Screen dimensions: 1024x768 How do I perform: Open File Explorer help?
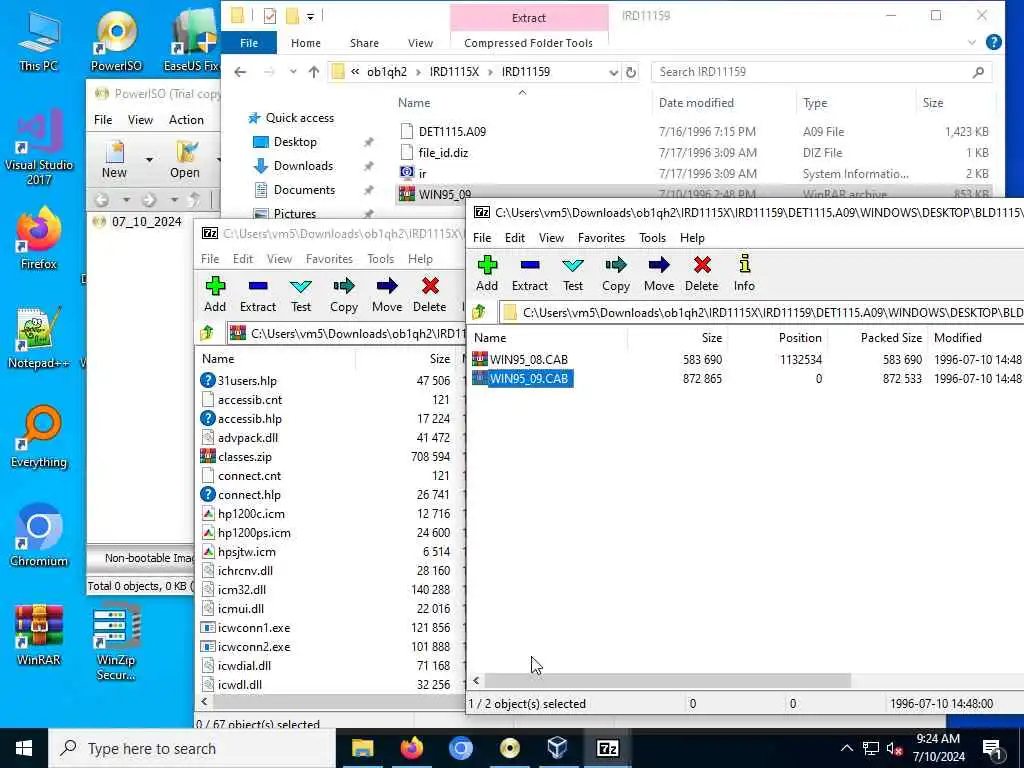(x=993, y=42)
